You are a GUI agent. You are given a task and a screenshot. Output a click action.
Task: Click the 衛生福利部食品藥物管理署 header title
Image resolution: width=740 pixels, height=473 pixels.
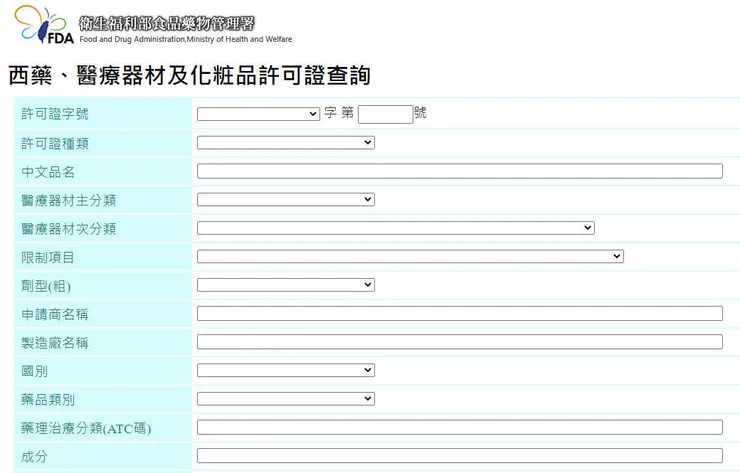pyautogui.click(x=167, y=23)
